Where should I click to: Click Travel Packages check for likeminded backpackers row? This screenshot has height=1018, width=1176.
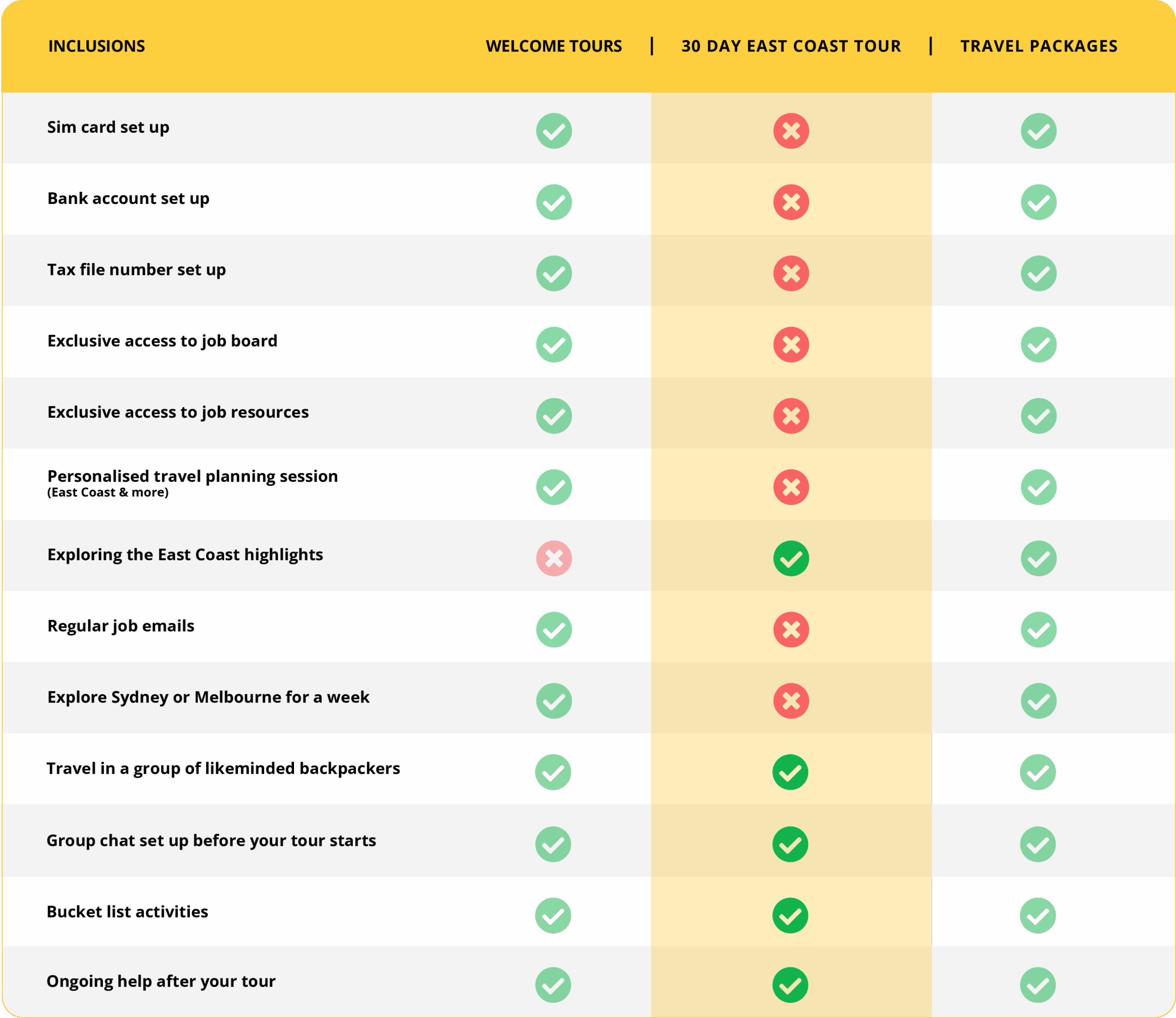click(1038, 772)
